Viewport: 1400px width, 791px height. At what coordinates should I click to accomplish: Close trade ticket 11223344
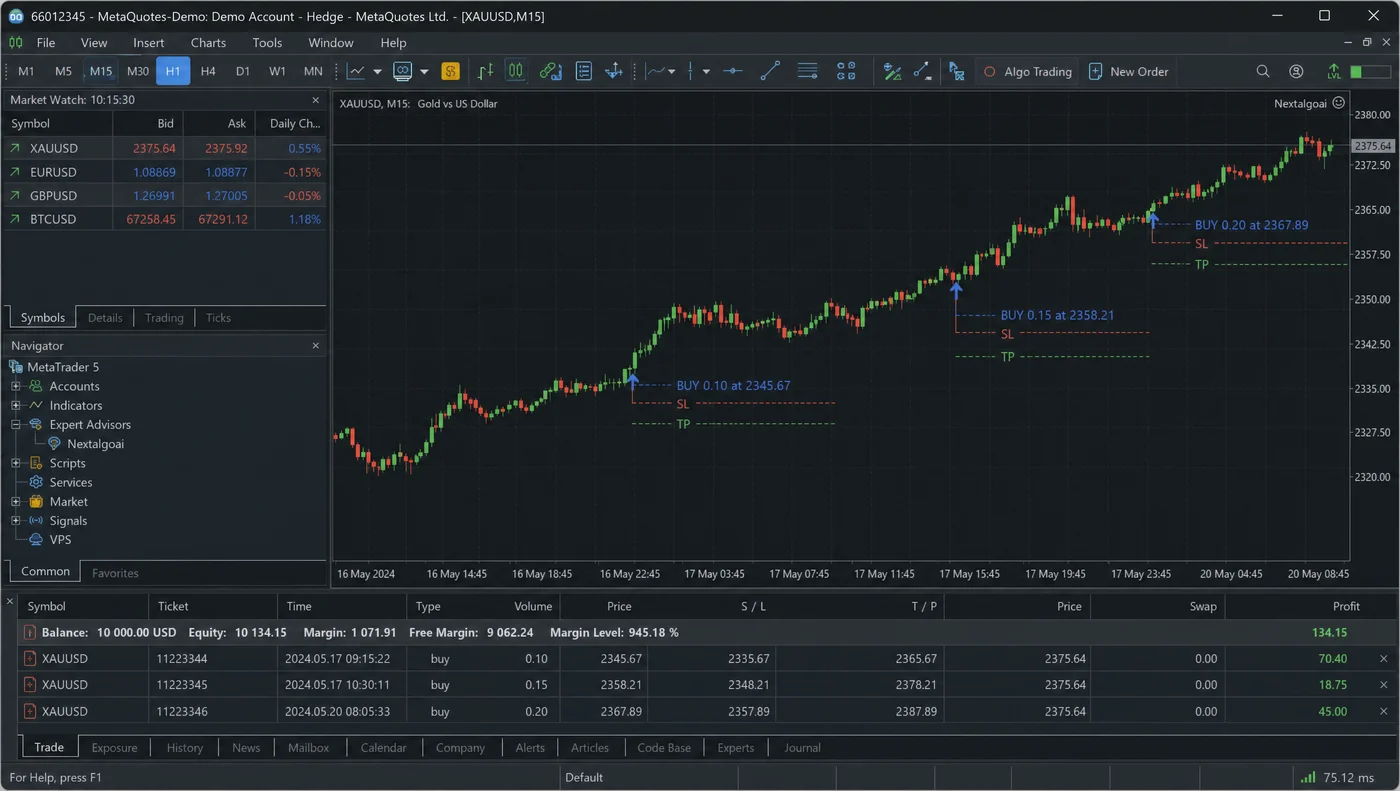coord(1384,659)
